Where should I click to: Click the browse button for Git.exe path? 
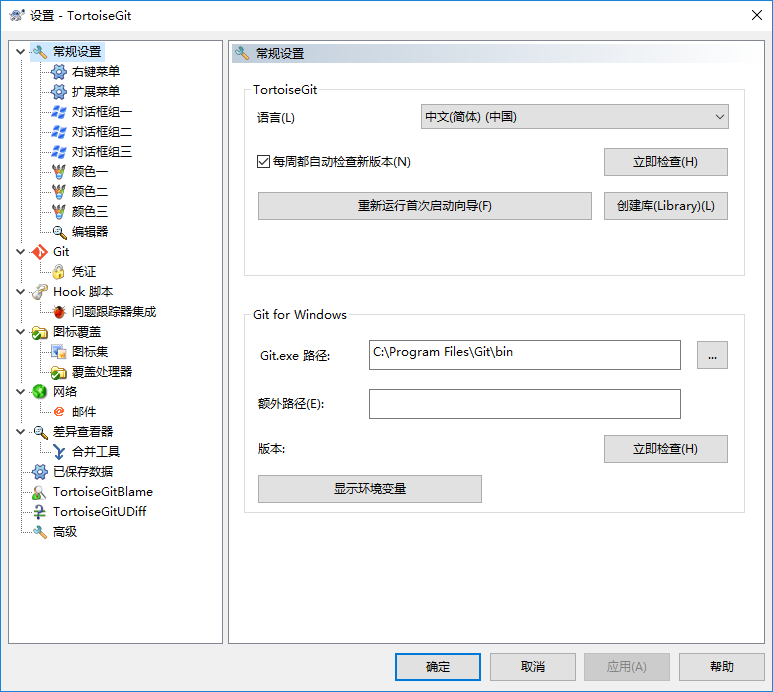(712, 355)
